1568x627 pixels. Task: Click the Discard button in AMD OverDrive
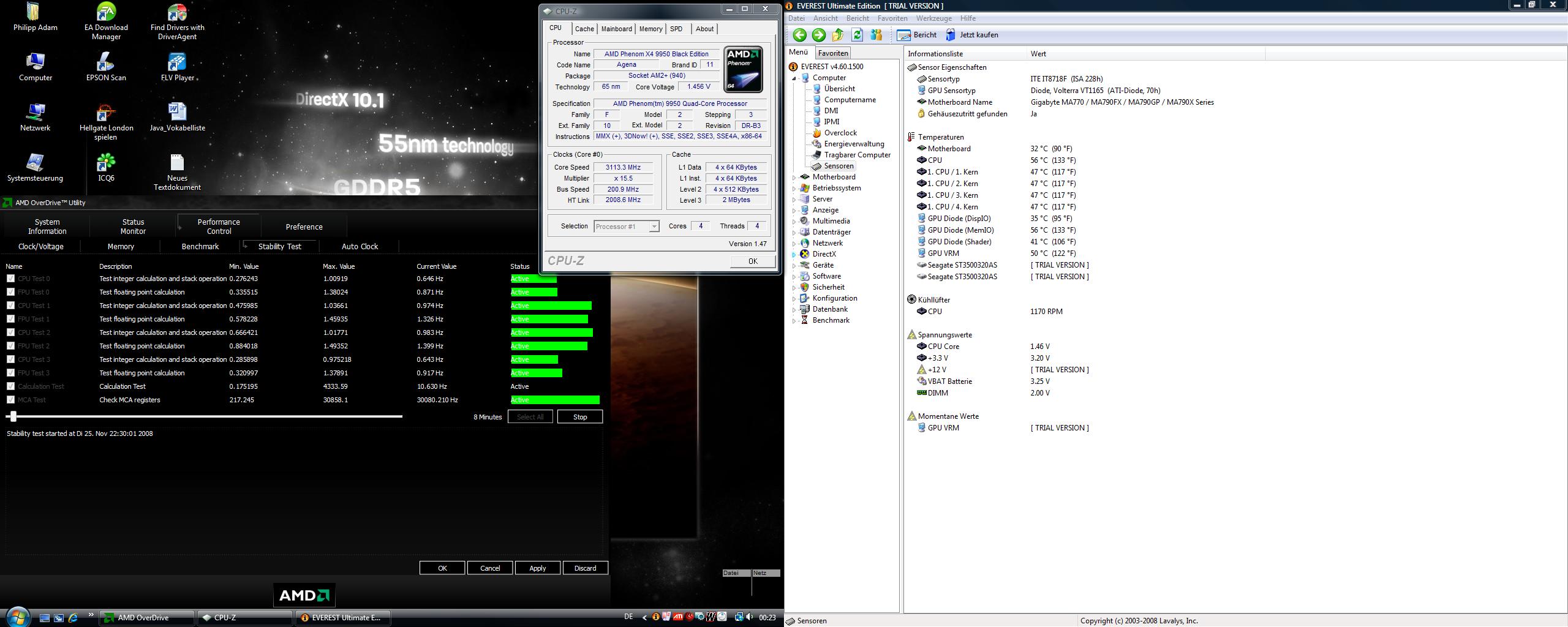(585, 568)
